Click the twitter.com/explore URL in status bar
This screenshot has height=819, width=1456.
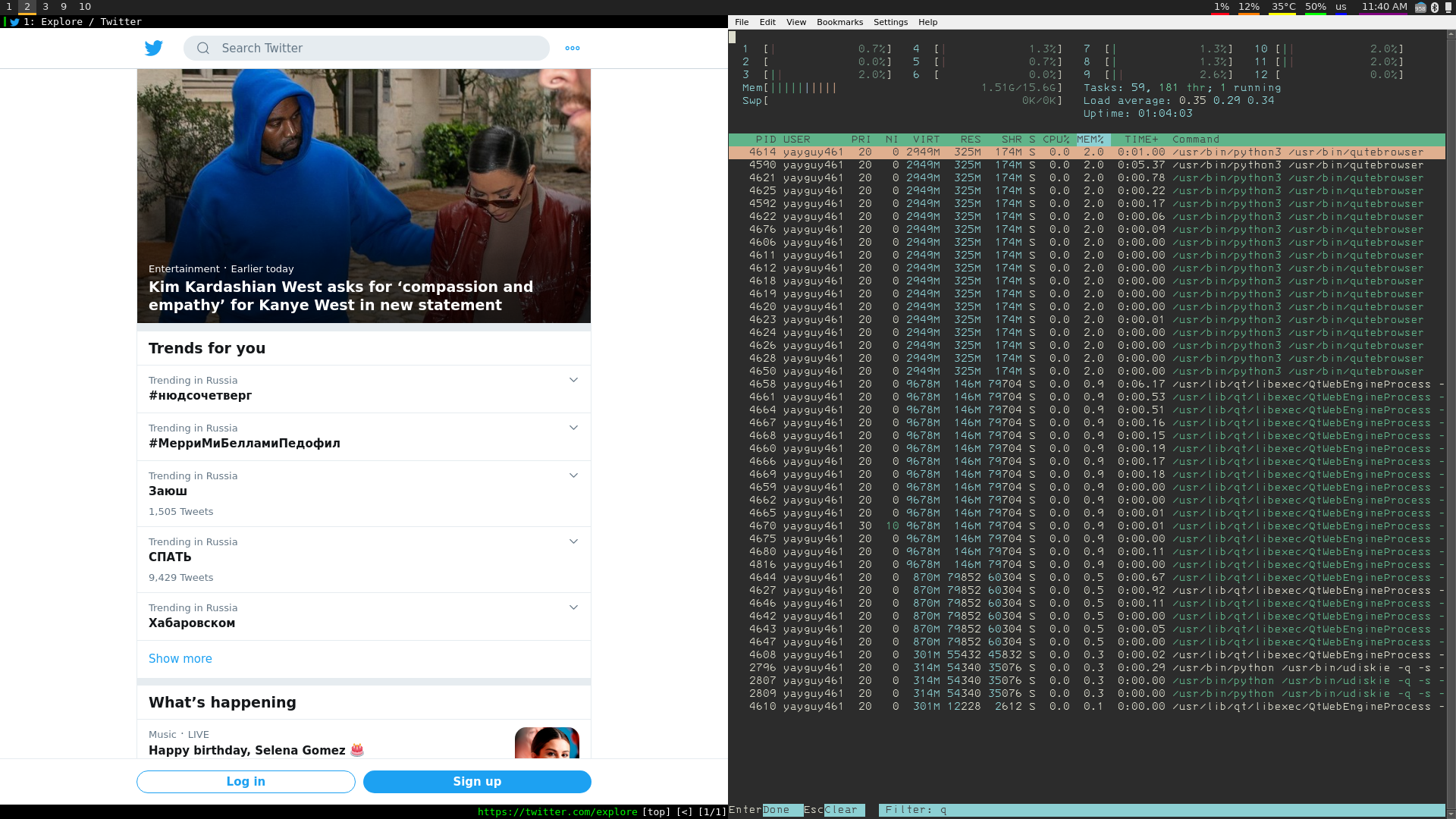pyautogui.click(x=557, y=812)
